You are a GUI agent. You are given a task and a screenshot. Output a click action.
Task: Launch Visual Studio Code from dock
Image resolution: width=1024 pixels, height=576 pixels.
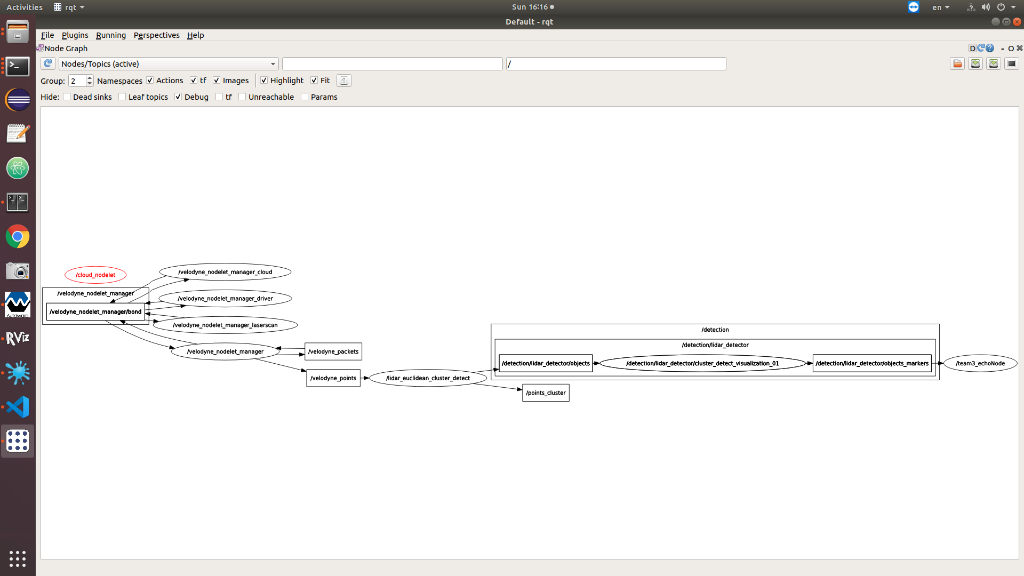point(18,407)
